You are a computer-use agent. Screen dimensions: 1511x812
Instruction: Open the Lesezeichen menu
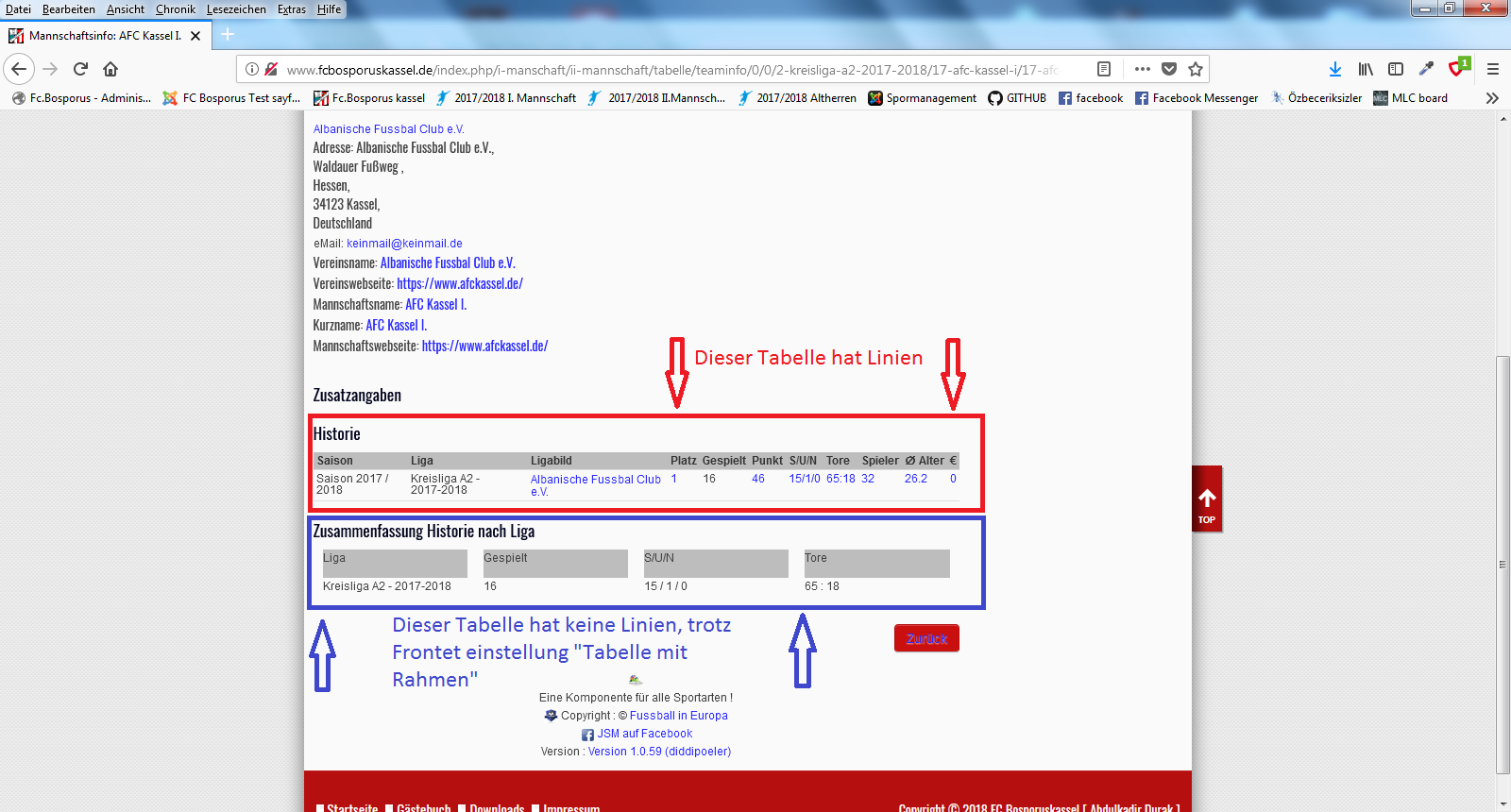click(x=236, y=9)
